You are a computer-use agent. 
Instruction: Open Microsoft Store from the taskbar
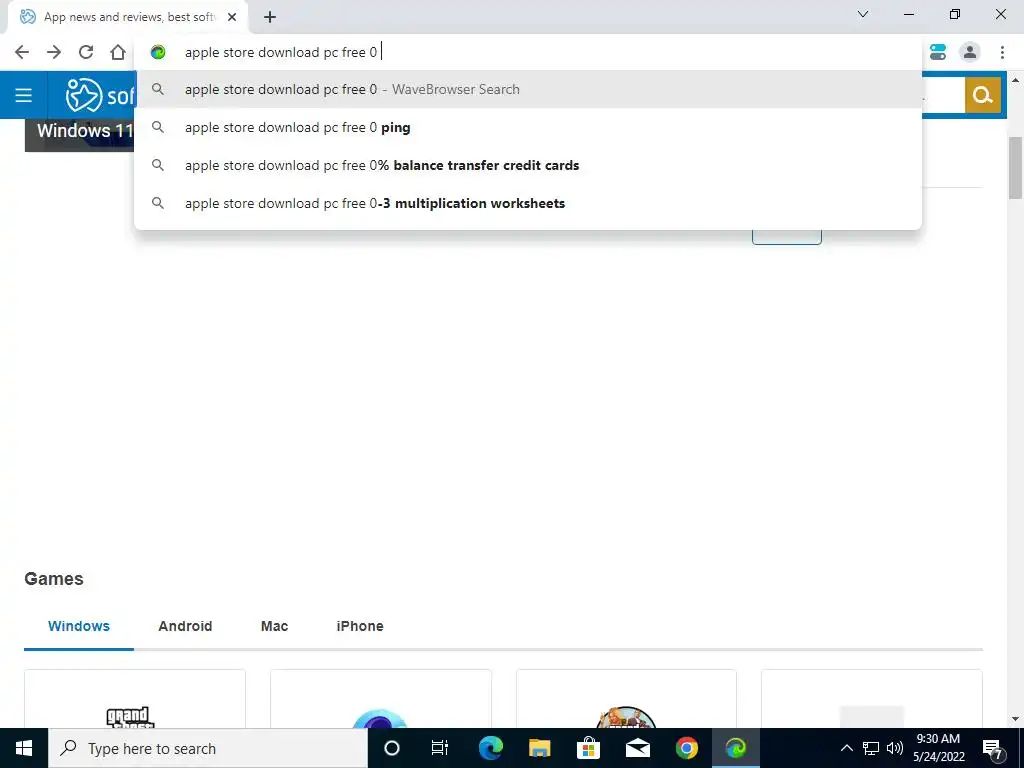[x=588, y=748]
